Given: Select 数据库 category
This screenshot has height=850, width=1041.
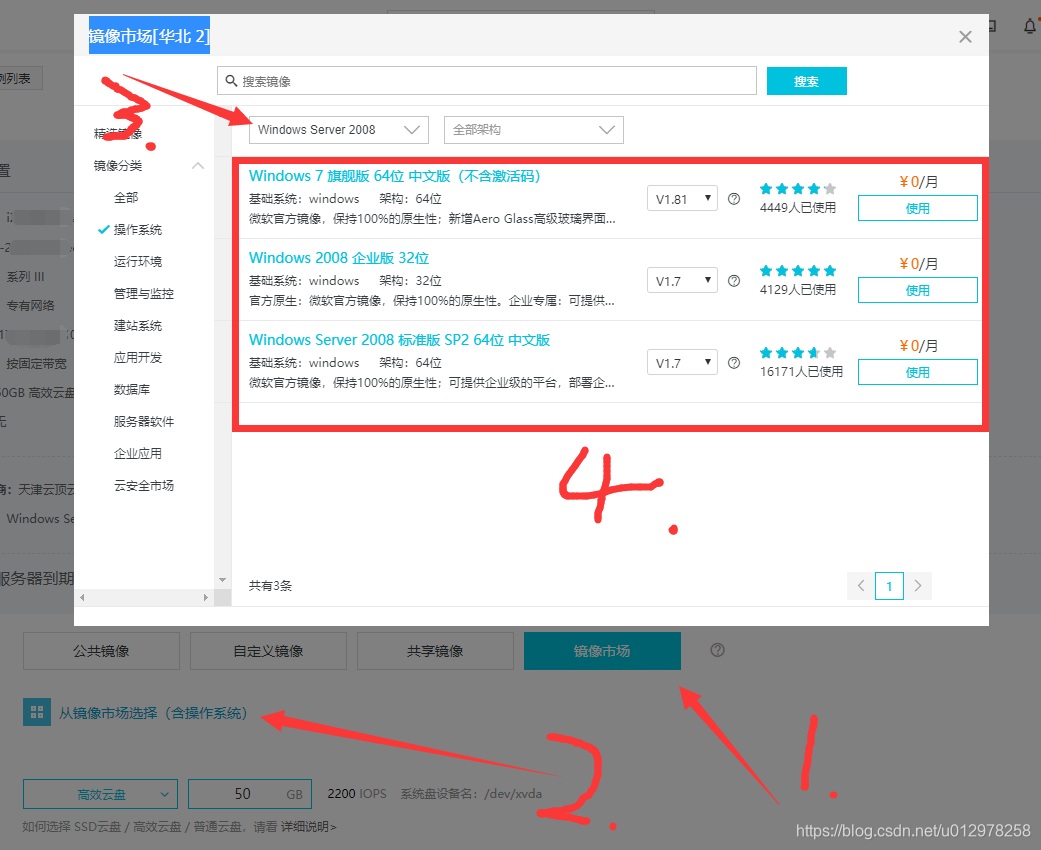Looking at the screenshot, I should pos(131,389).
